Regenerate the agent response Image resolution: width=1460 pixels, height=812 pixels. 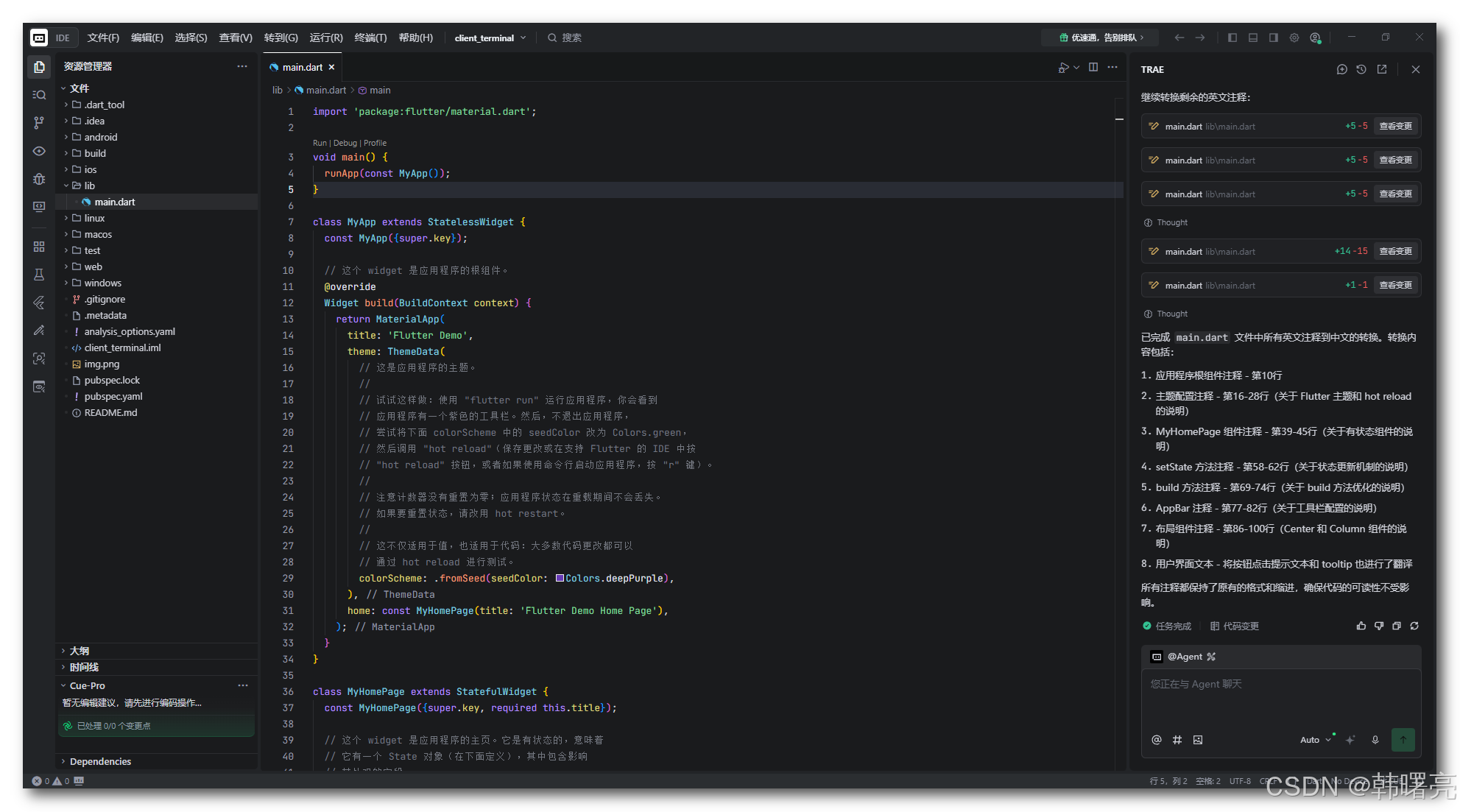point(1414,626)
